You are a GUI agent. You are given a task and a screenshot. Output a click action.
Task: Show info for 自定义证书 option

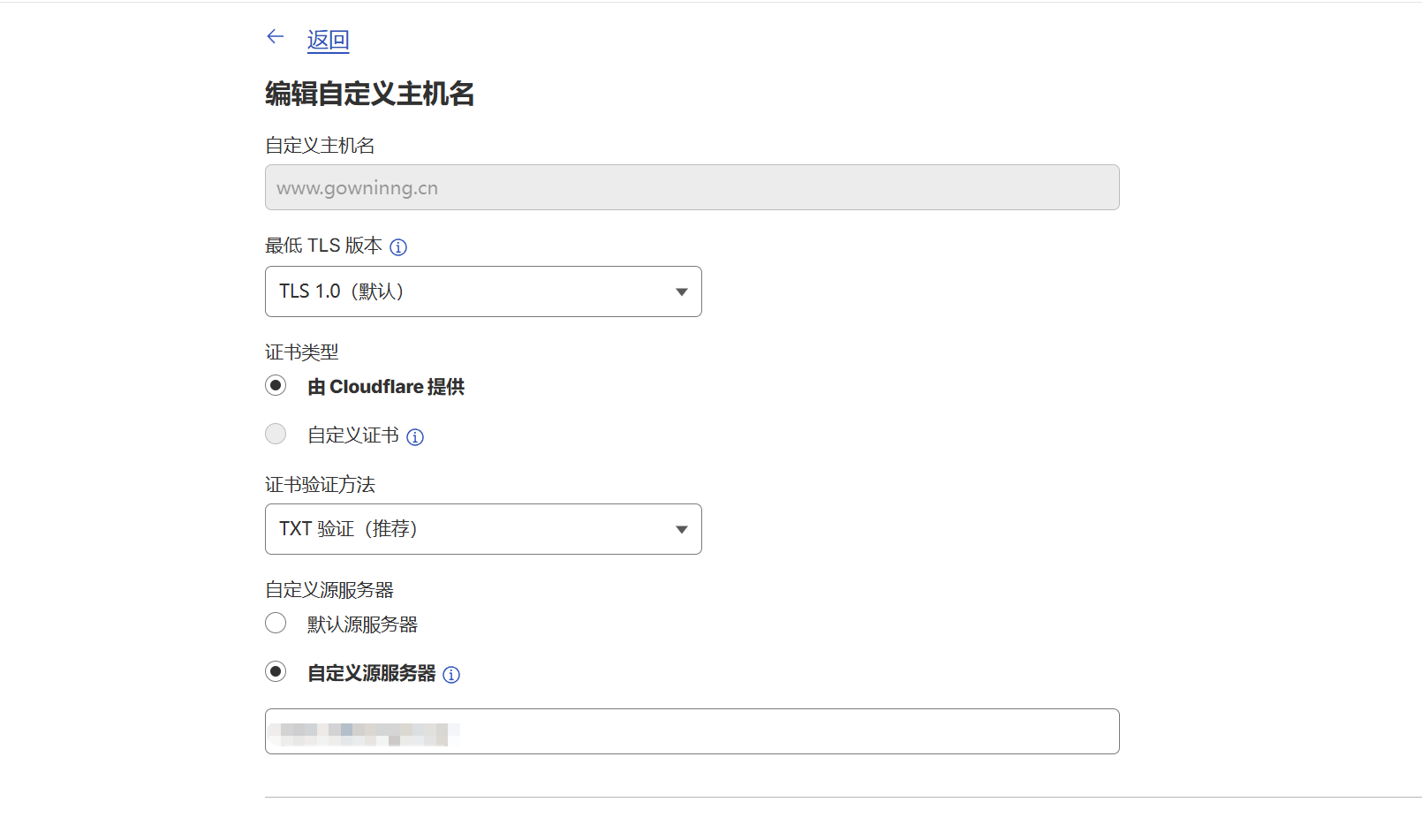coord(415,437)
